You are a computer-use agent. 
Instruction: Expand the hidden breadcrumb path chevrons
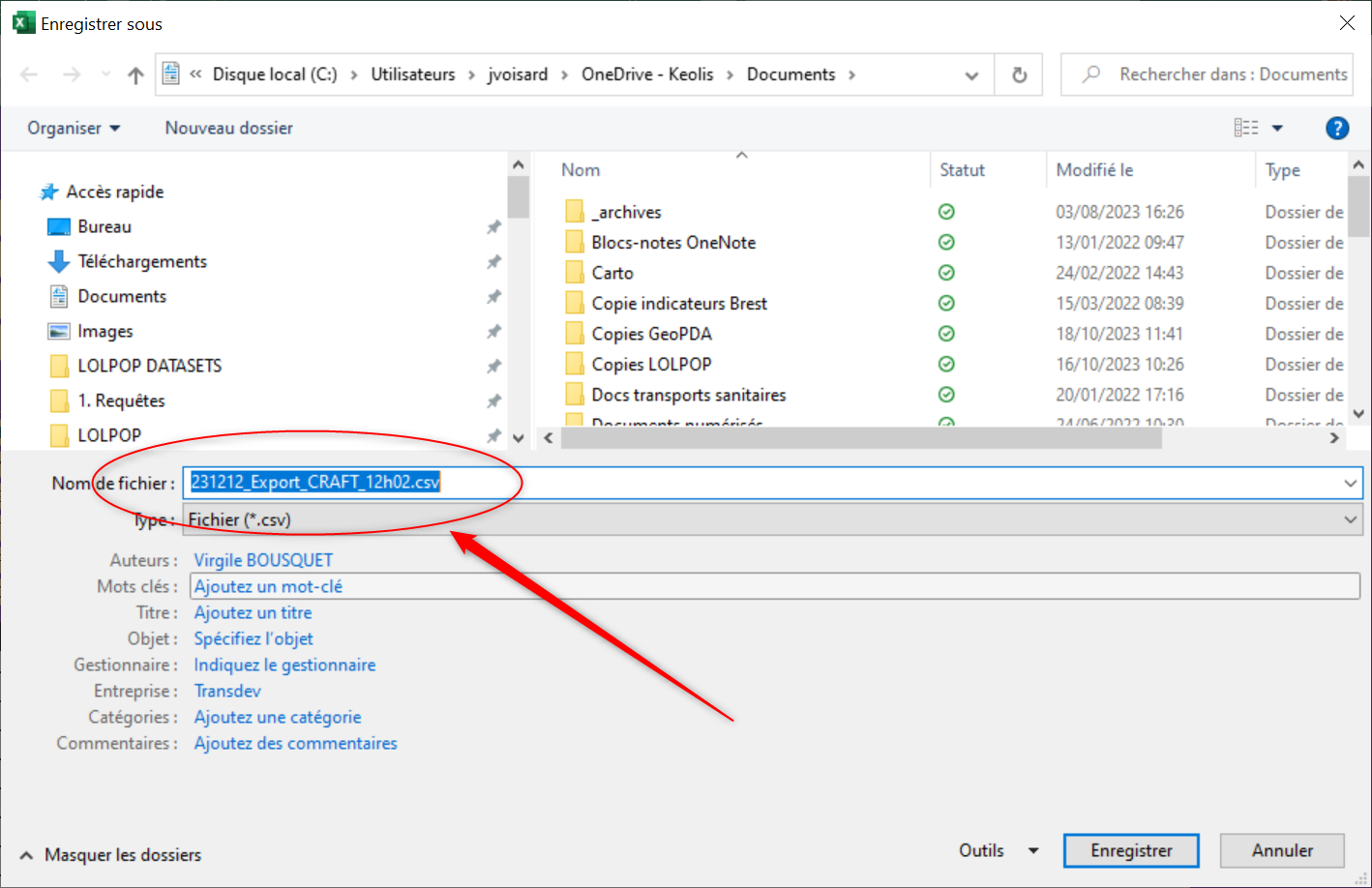coord(195,74)
